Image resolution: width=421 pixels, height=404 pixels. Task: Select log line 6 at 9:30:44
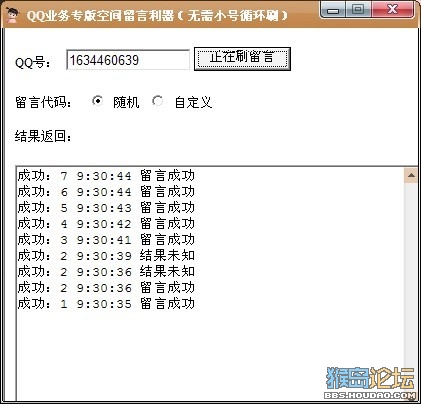[x=106, y=191]
